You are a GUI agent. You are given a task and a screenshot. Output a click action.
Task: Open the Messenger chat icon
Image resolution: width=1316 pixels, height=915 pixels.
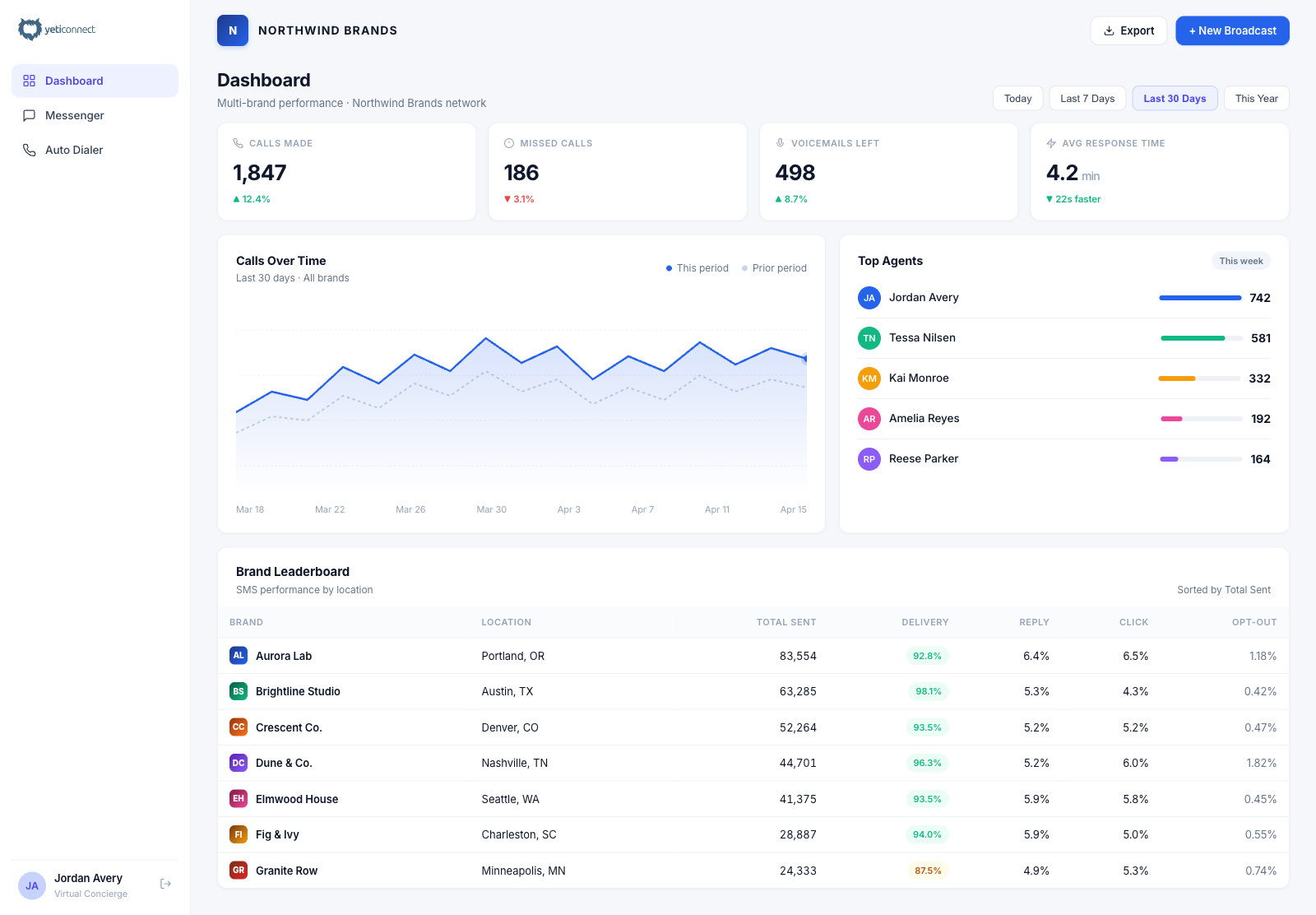30,115
